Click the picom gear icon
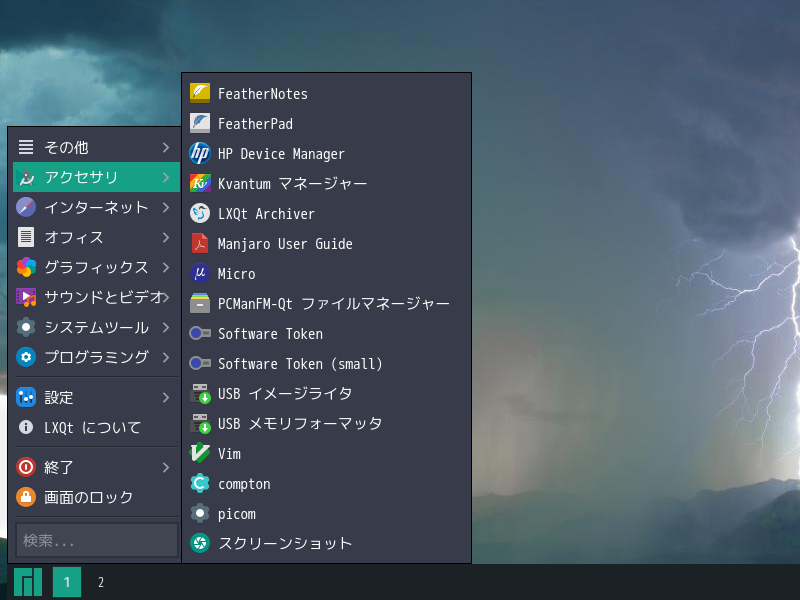This screenshot has height=600, width=800. coord(199,513)
